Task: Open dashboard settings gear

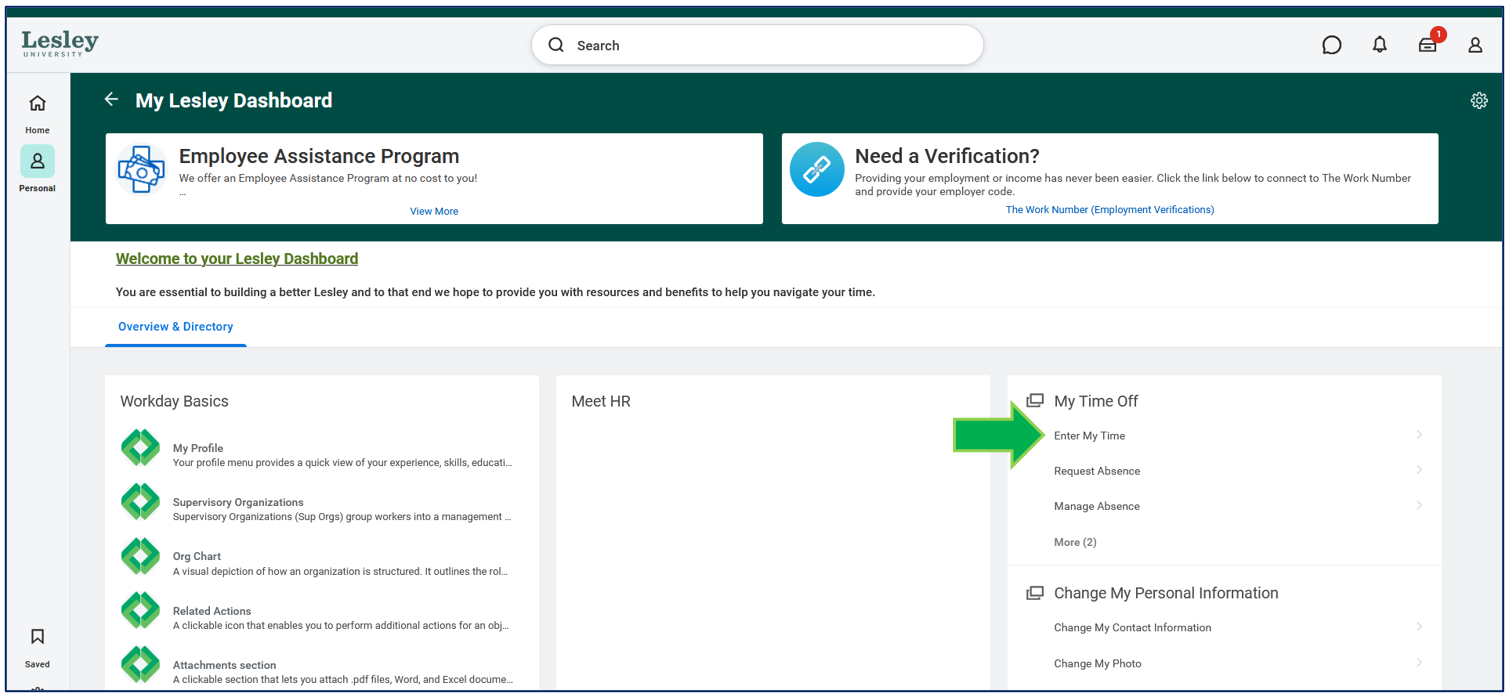Action: coord(1479,100)
